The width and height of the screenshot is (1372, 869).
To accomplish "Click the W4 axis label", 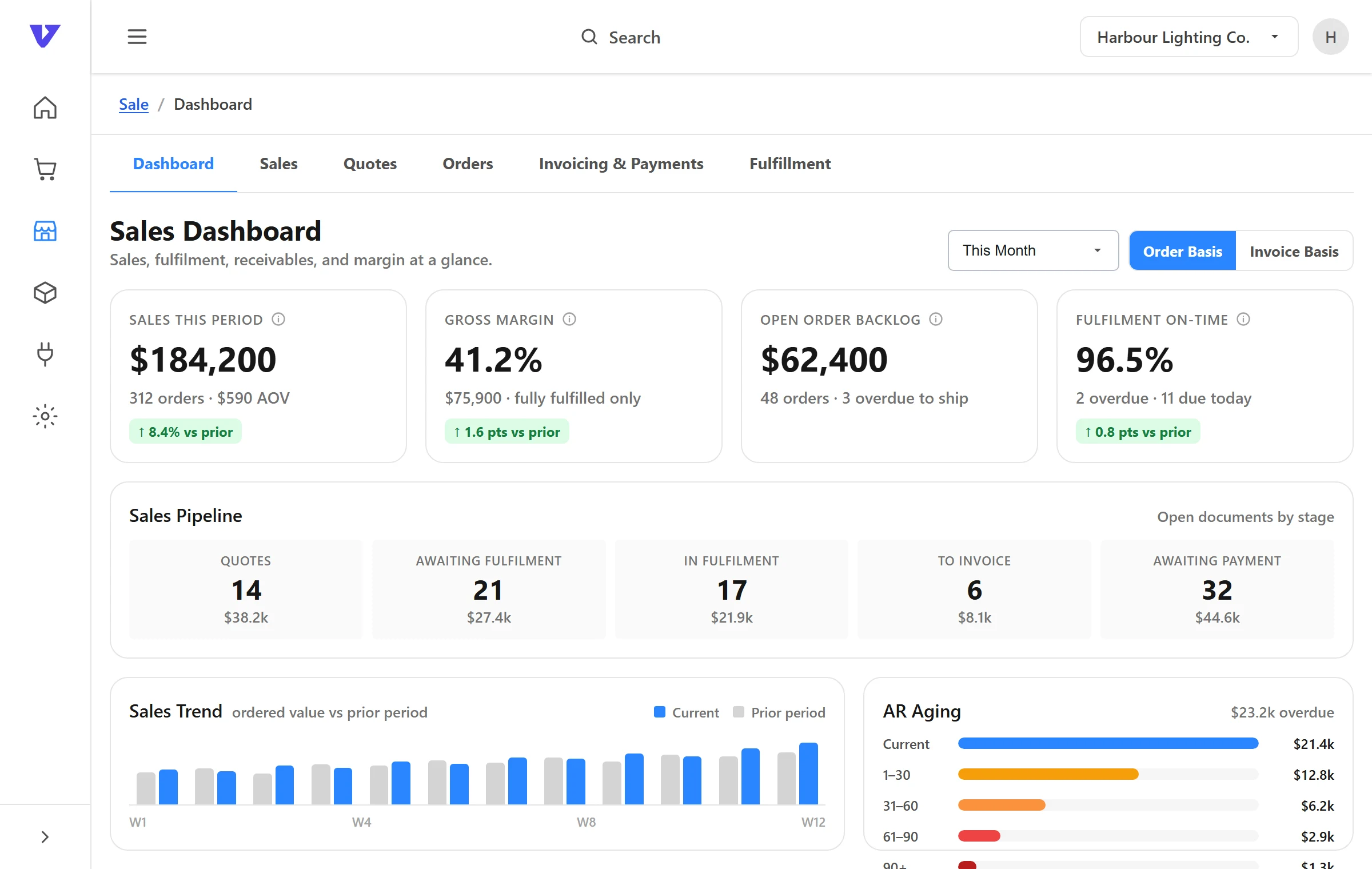I will click(361, 822).
